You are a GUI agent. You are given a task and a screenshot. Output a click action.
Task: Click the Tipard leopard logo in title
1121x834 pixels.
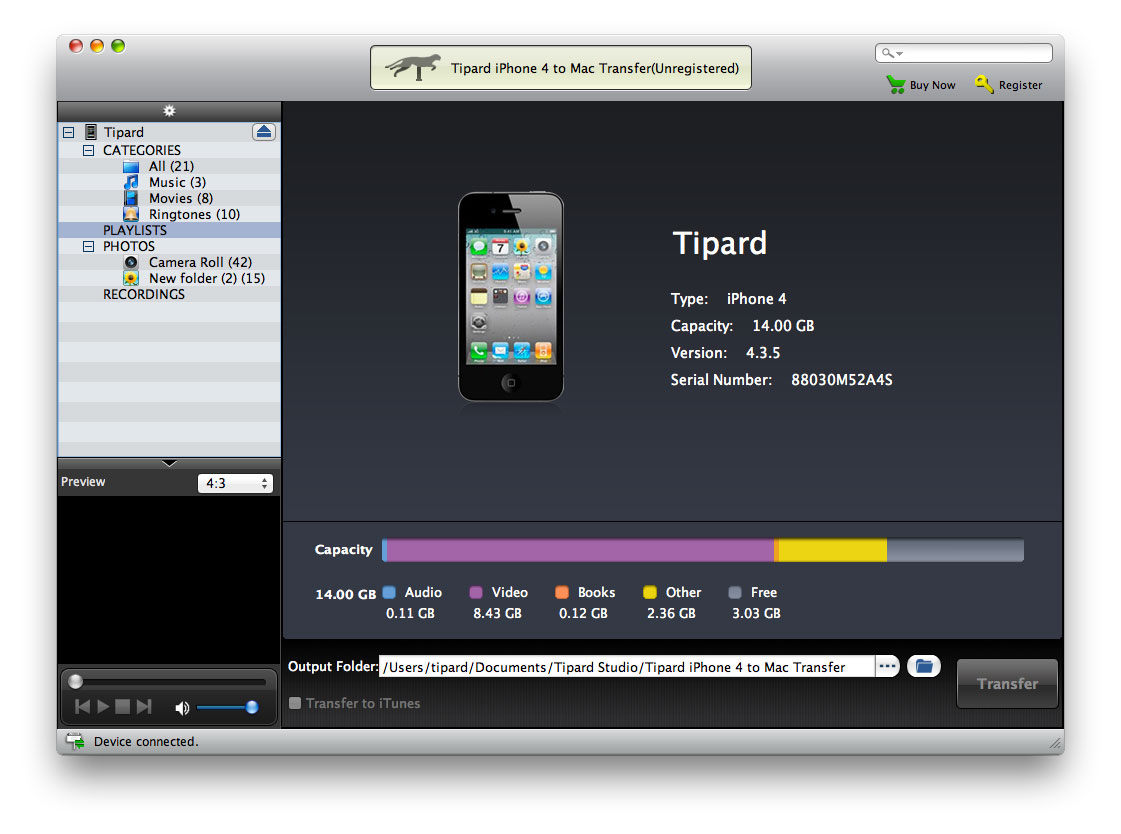tap(413, 68)
